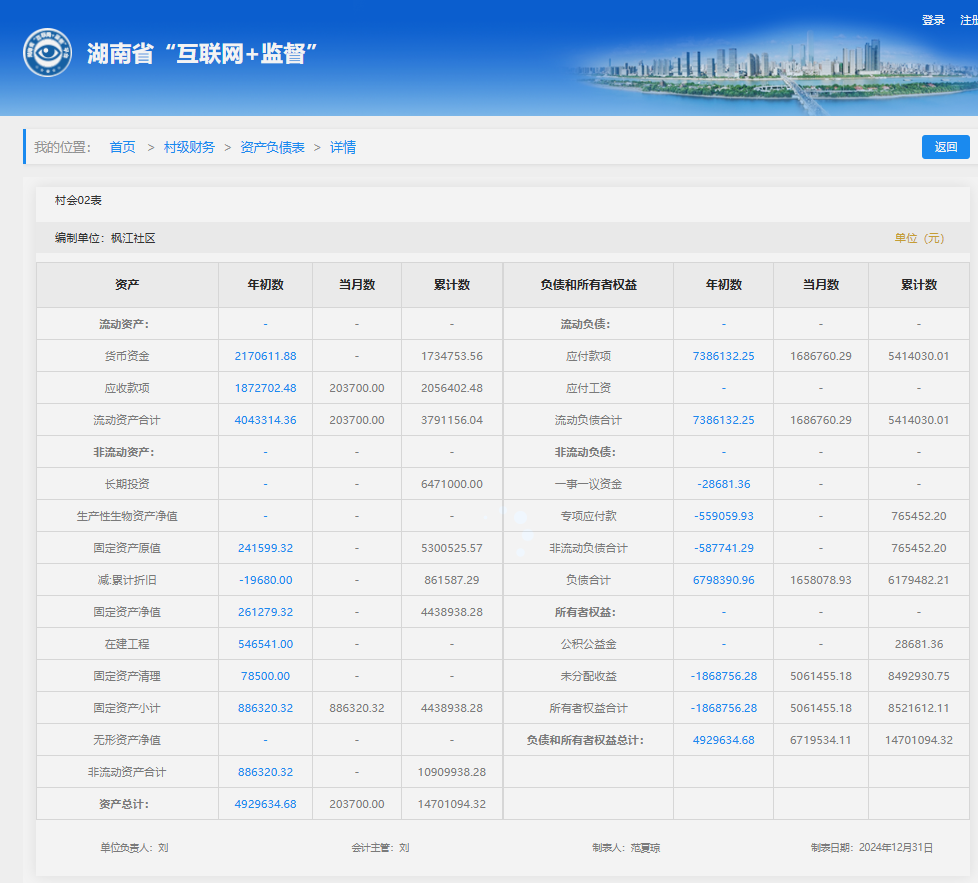Click the 所有者权益: section label
Screen dimensions: 978x883
point(585,612)
